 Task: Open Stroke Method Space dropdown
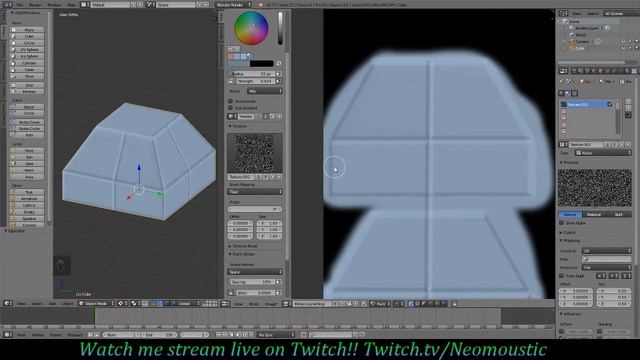(x=255, y=272)
